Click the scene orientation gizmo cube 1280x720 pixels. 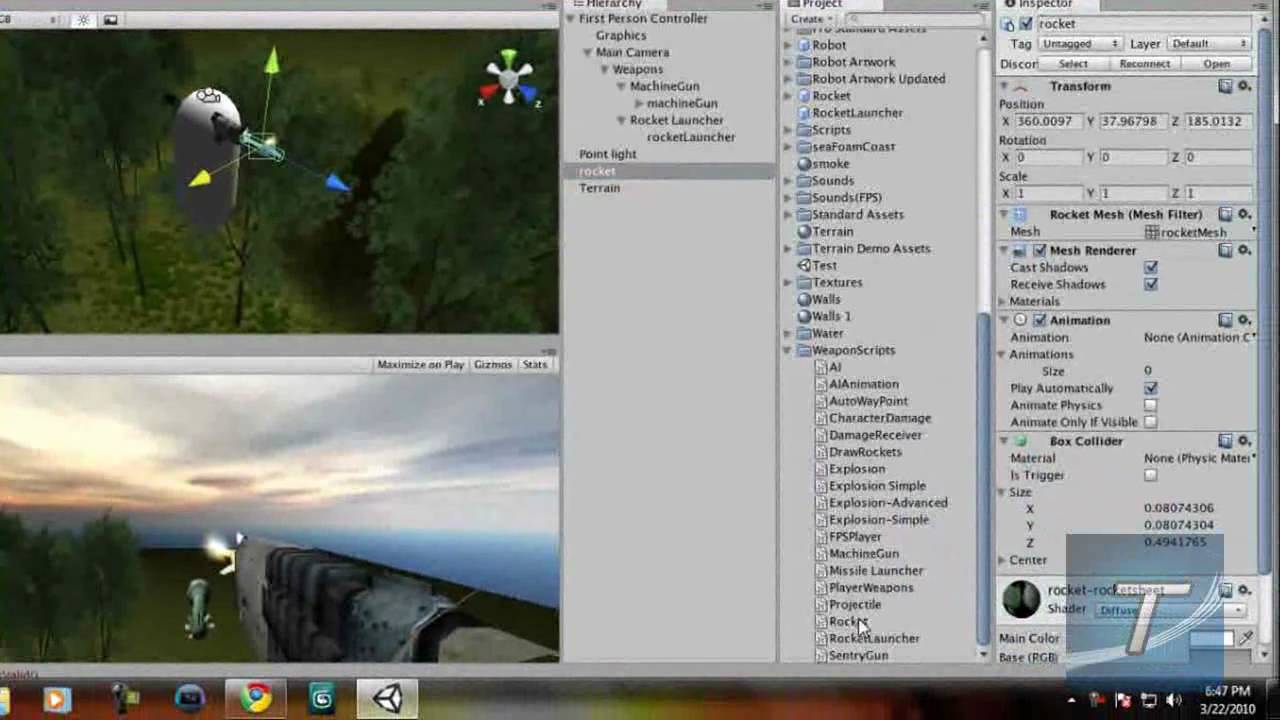(510, 79)
